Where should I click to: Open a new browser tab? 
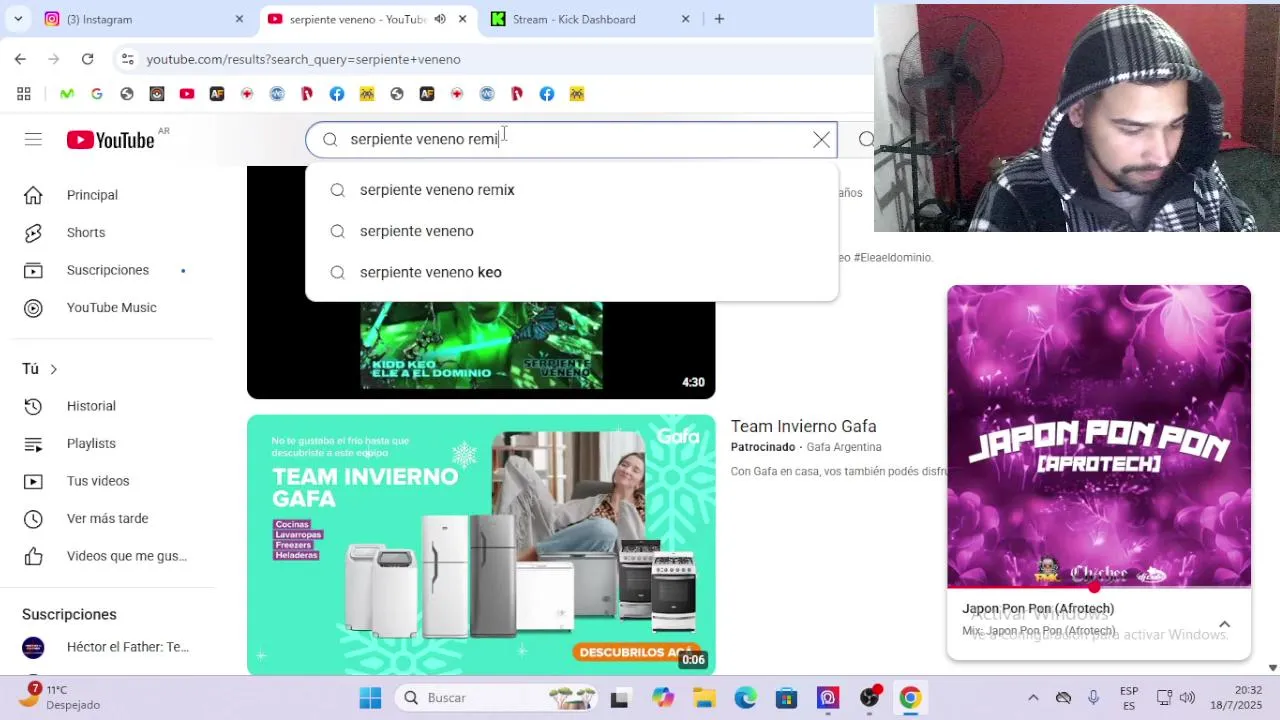[x=719, y=19]
